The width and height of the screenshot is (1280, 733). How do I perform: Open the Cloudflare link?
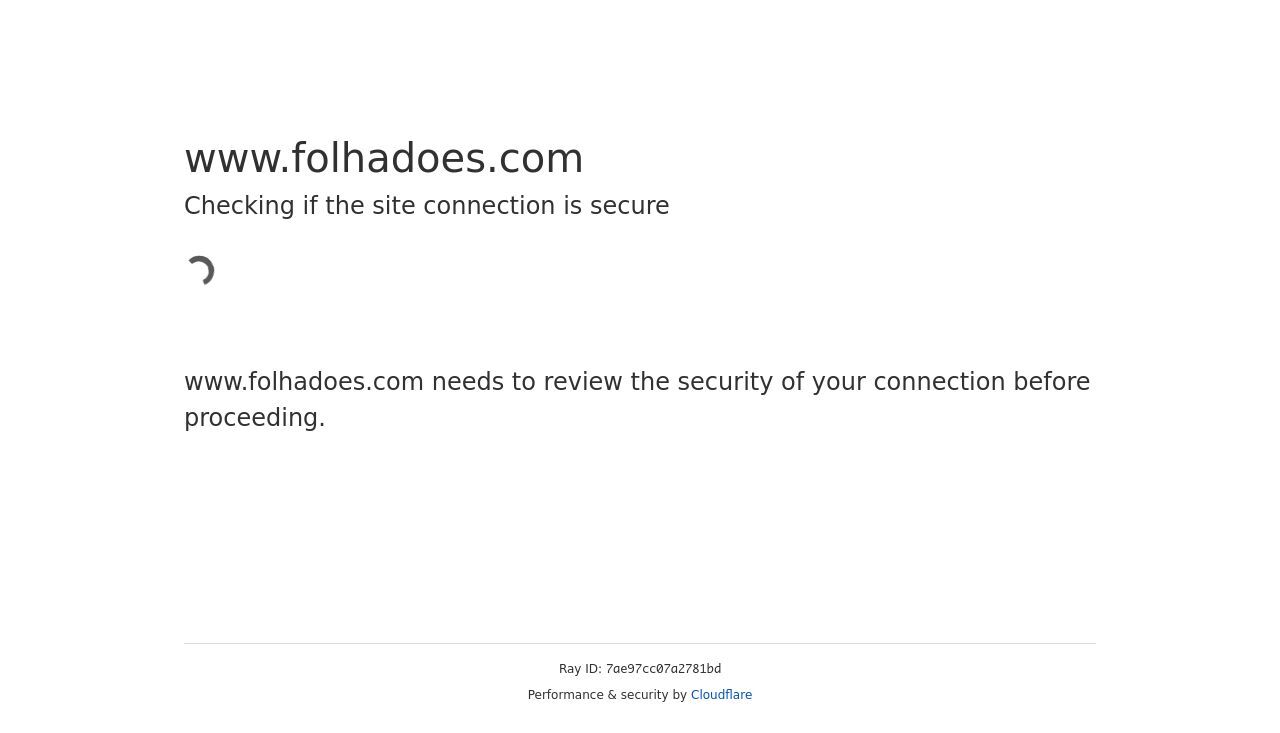721,695
